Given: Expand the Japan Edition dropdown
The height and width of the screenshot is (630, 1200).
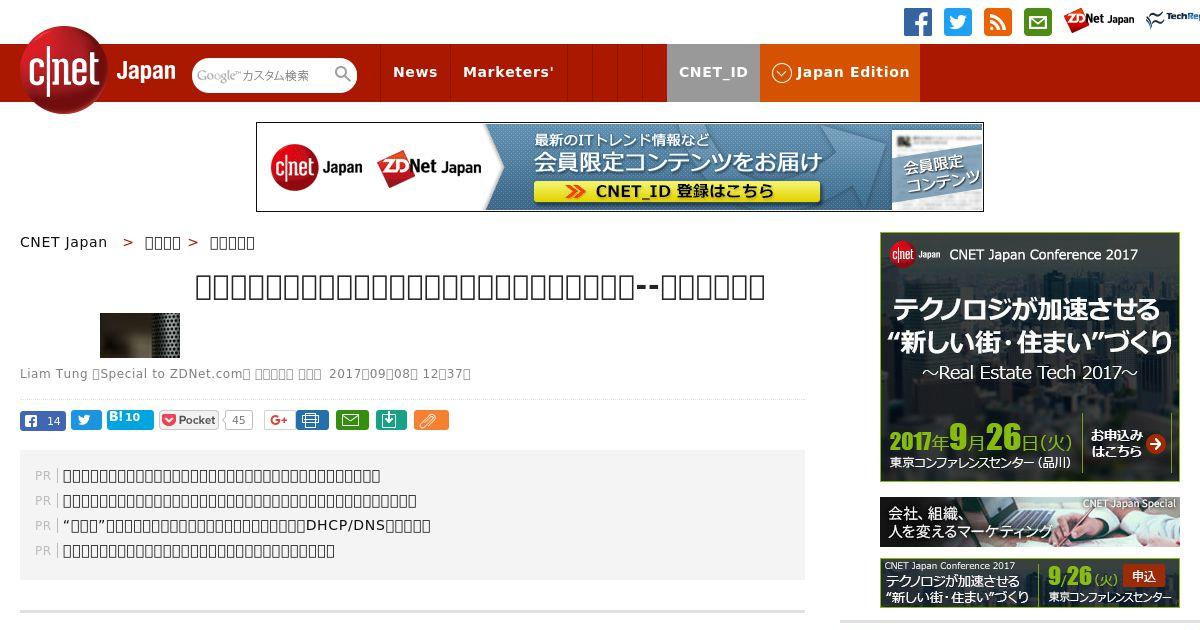Looking at the screenshot, I should click(x=840, y=72).
